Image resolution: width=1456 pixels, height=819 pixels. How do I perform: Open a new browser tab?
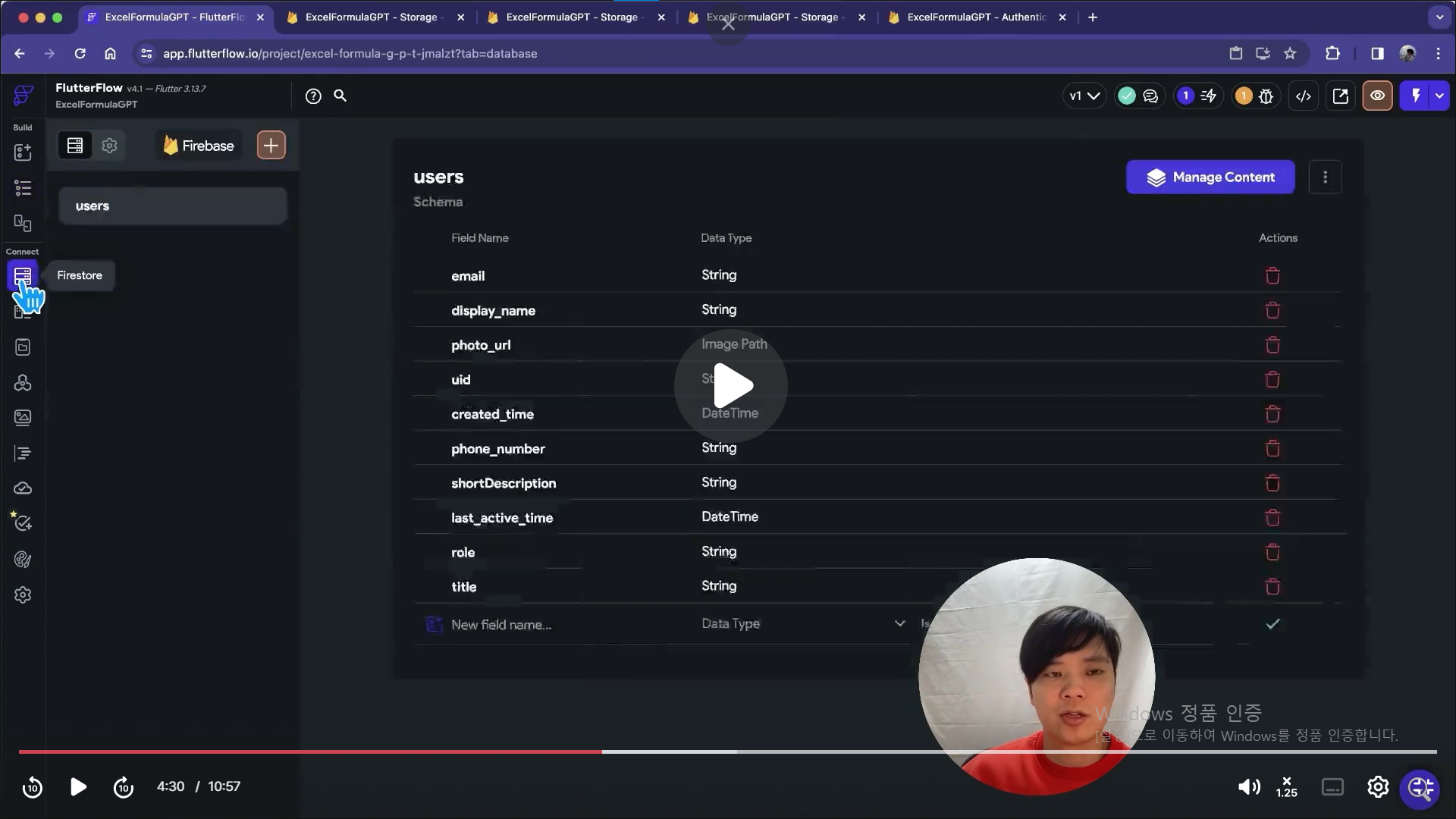pos(1093,17)
